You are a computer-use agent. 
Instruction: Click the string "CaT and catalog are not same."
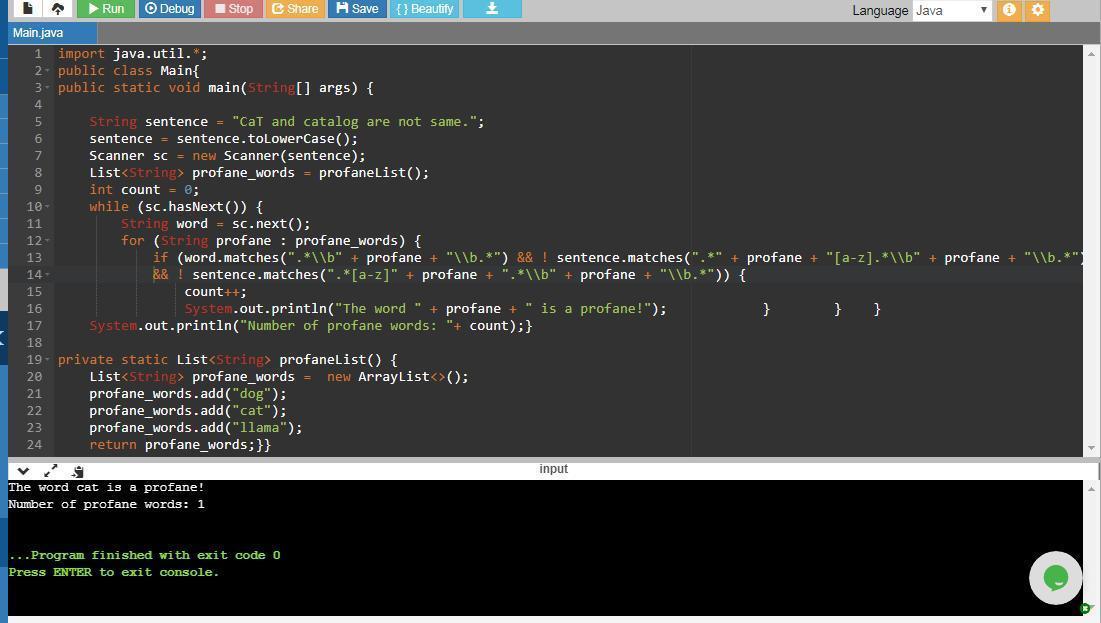[x=354, y=122]
